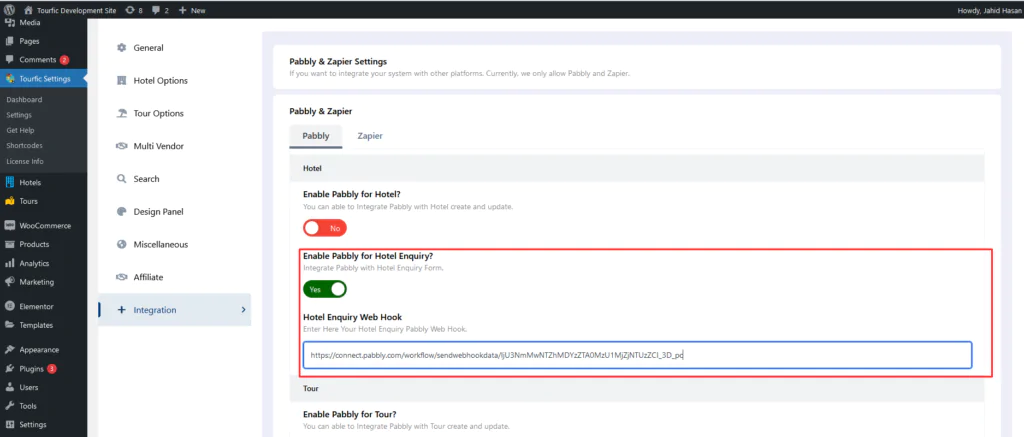Expand Integration section chevron
The image size is (1024, 437).
point(244,310)
